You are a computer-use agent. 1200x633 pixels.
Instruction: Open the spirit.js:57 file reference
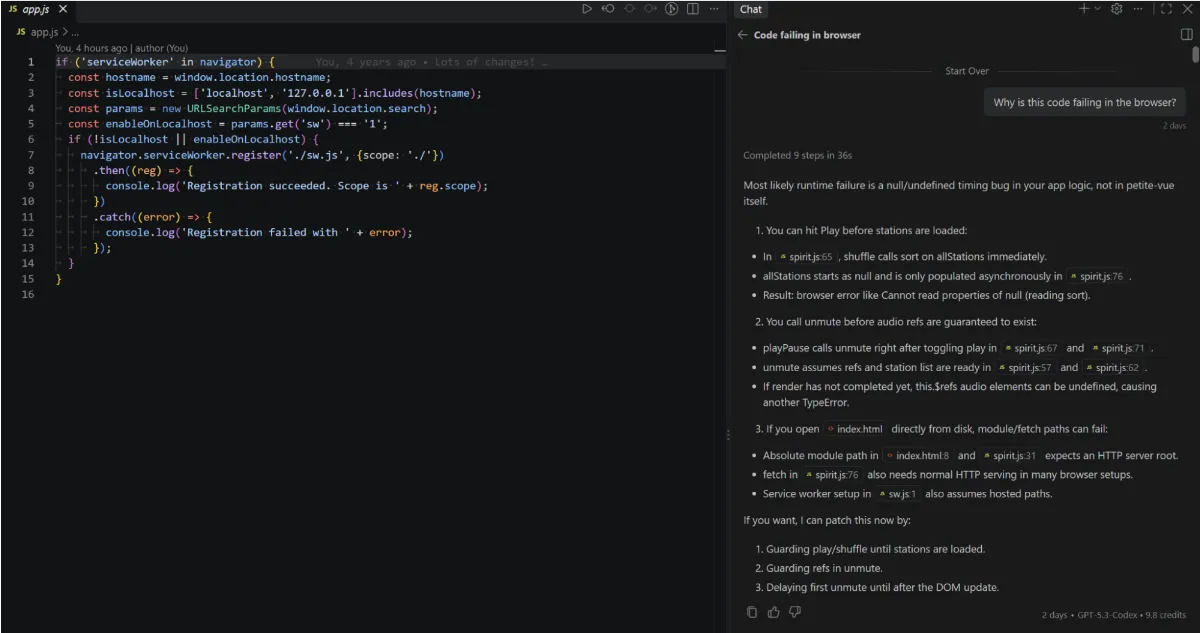pyautogui.click(x=1026, y=367)
